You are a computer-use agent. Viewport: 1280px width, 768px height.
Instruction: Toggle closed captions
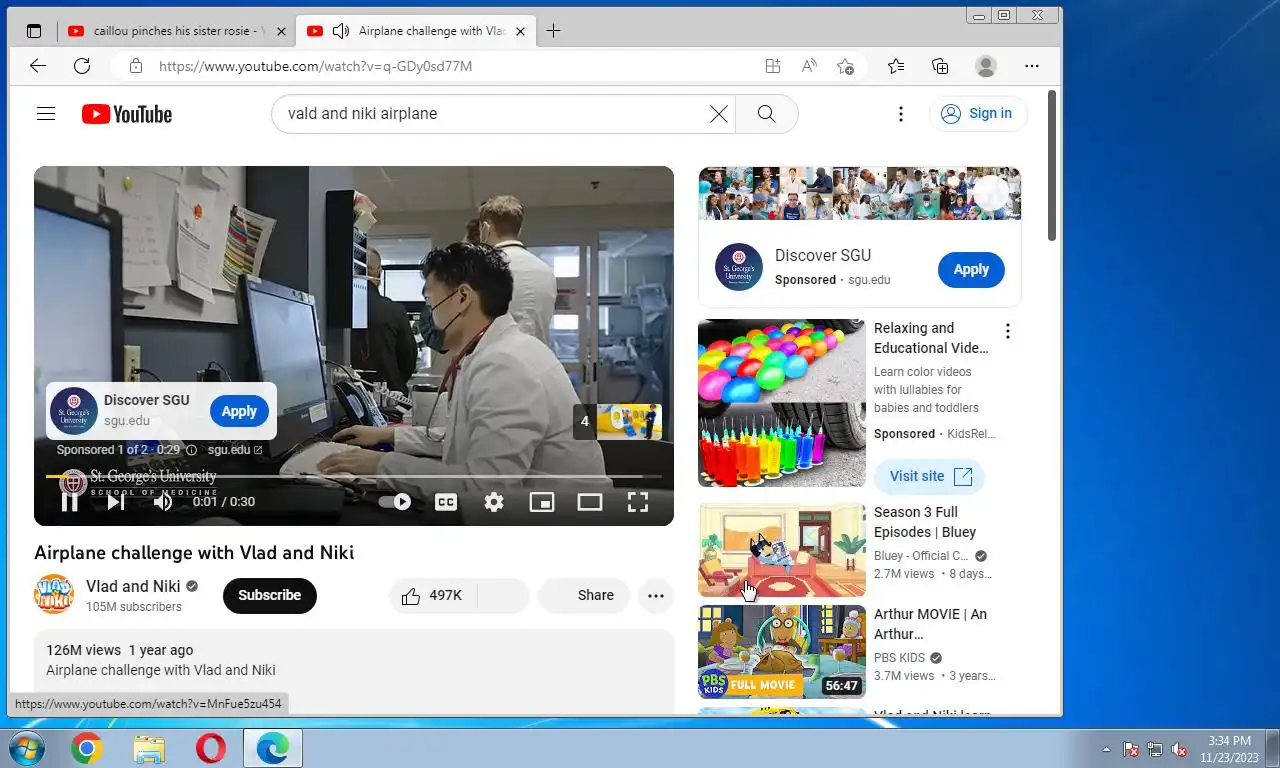[446, 502]
